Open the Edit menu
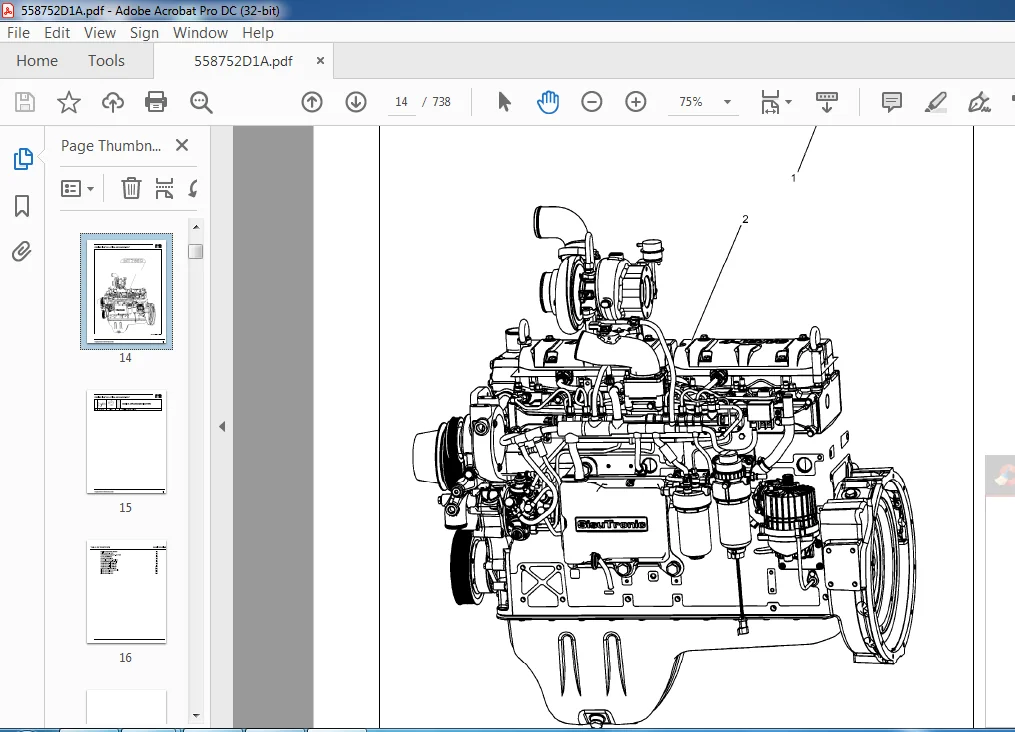 (57, 32)
